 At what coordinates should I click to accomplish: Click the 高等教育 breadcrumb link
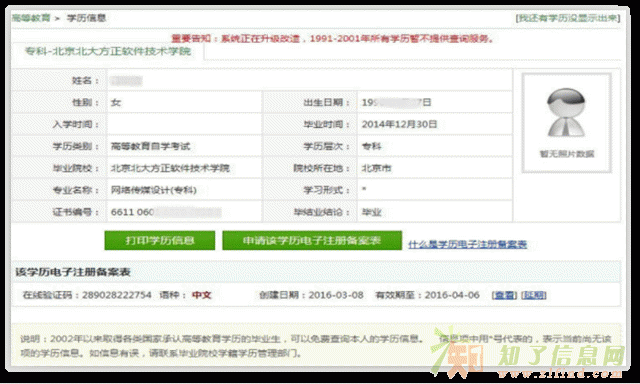coord(31,18)
